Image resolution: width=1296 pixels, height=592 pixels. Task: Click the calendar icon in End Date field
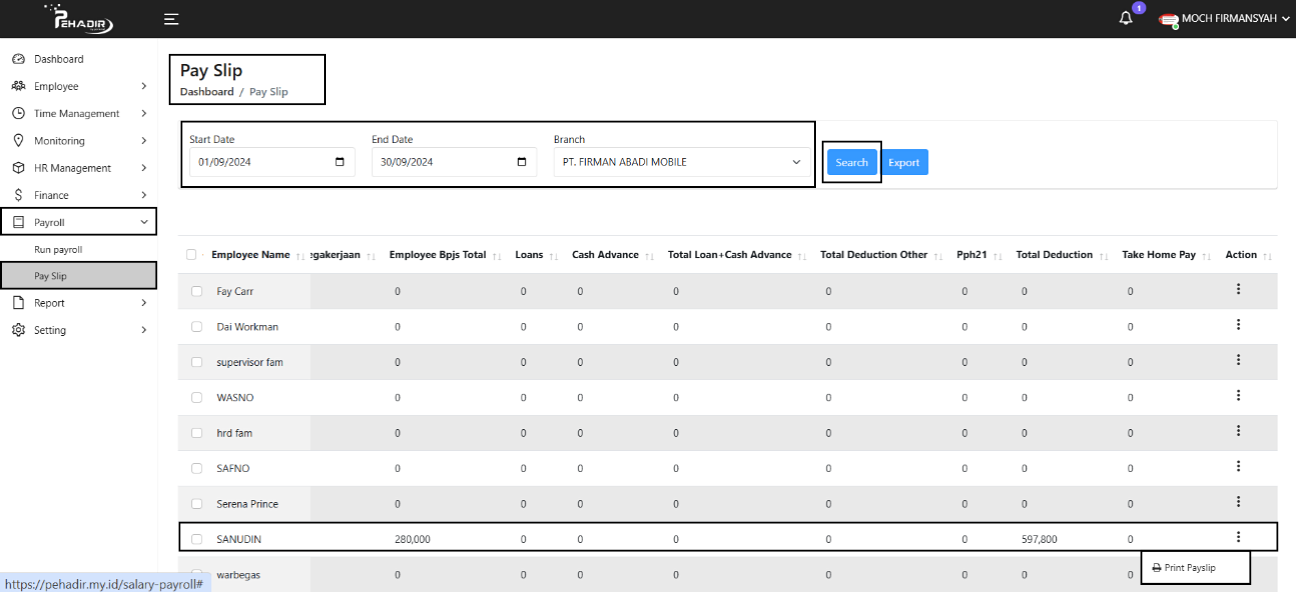[522, 162]
